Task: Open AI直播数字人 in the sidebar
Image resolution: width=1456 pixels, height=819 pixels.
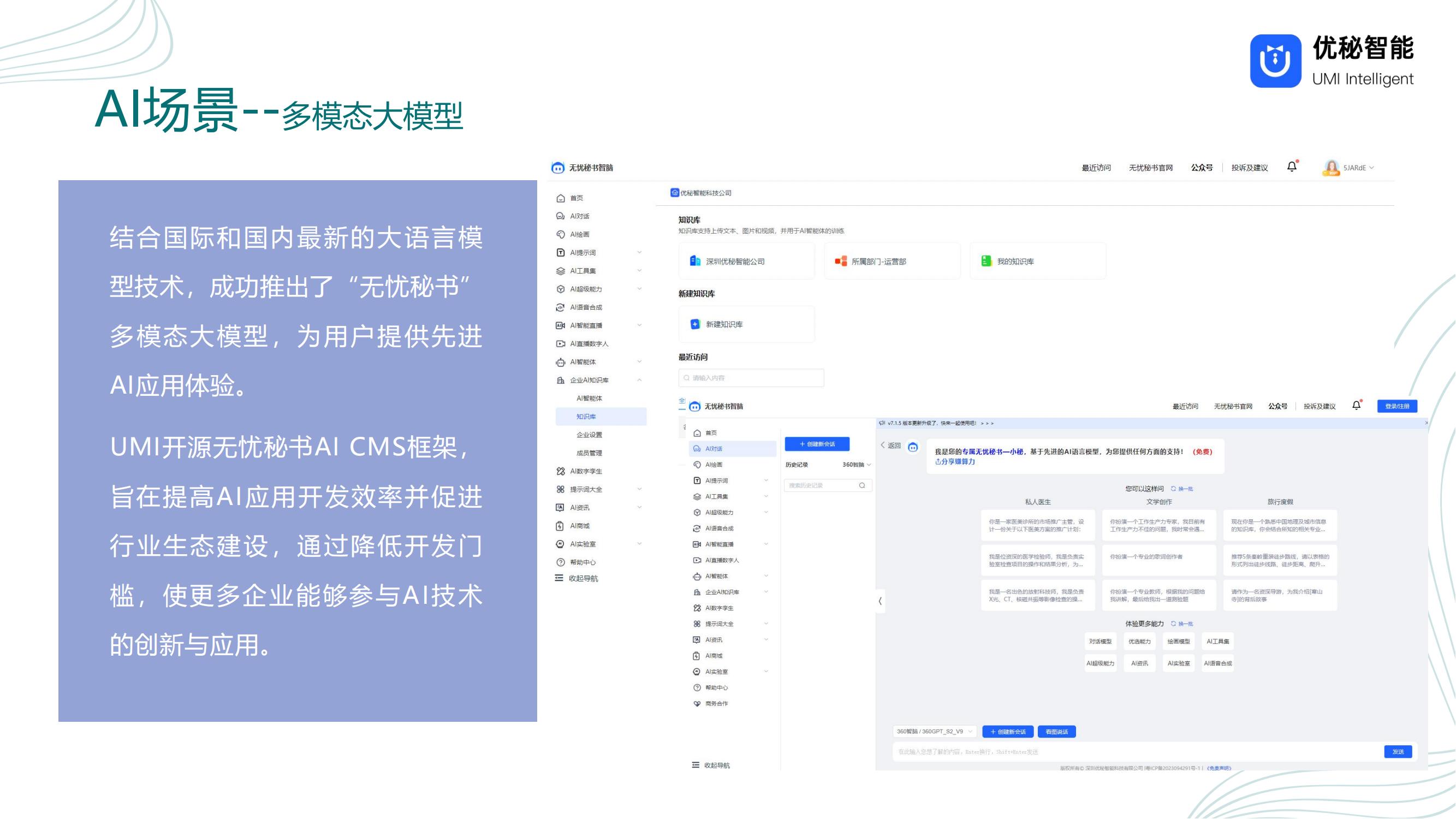Action: pyautogui.click(x=560, y=343)
